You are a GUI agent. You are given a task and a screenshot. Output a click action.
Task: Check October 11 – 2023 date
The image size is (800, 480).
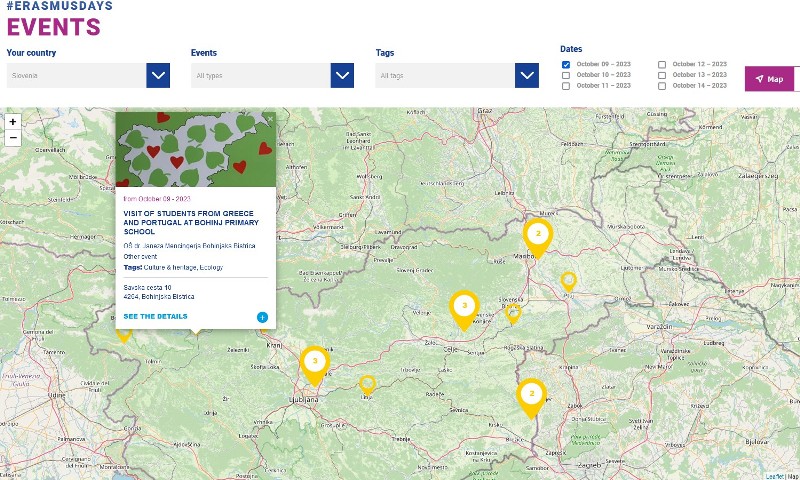tap(566, 86)
